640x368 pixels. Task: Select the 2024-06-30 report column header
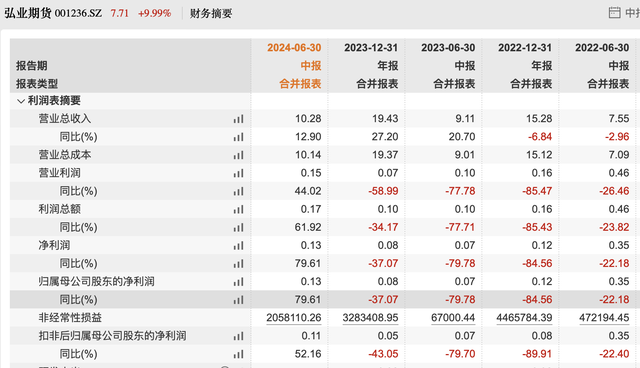coord(294,48)
